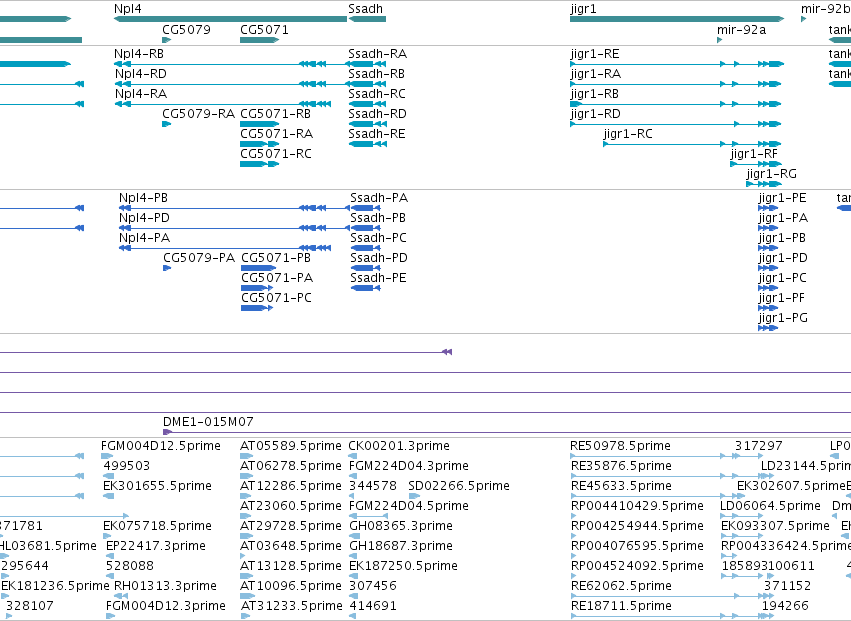Click protein CG5079-PA
851x621 pixels.
coord(199,258)
